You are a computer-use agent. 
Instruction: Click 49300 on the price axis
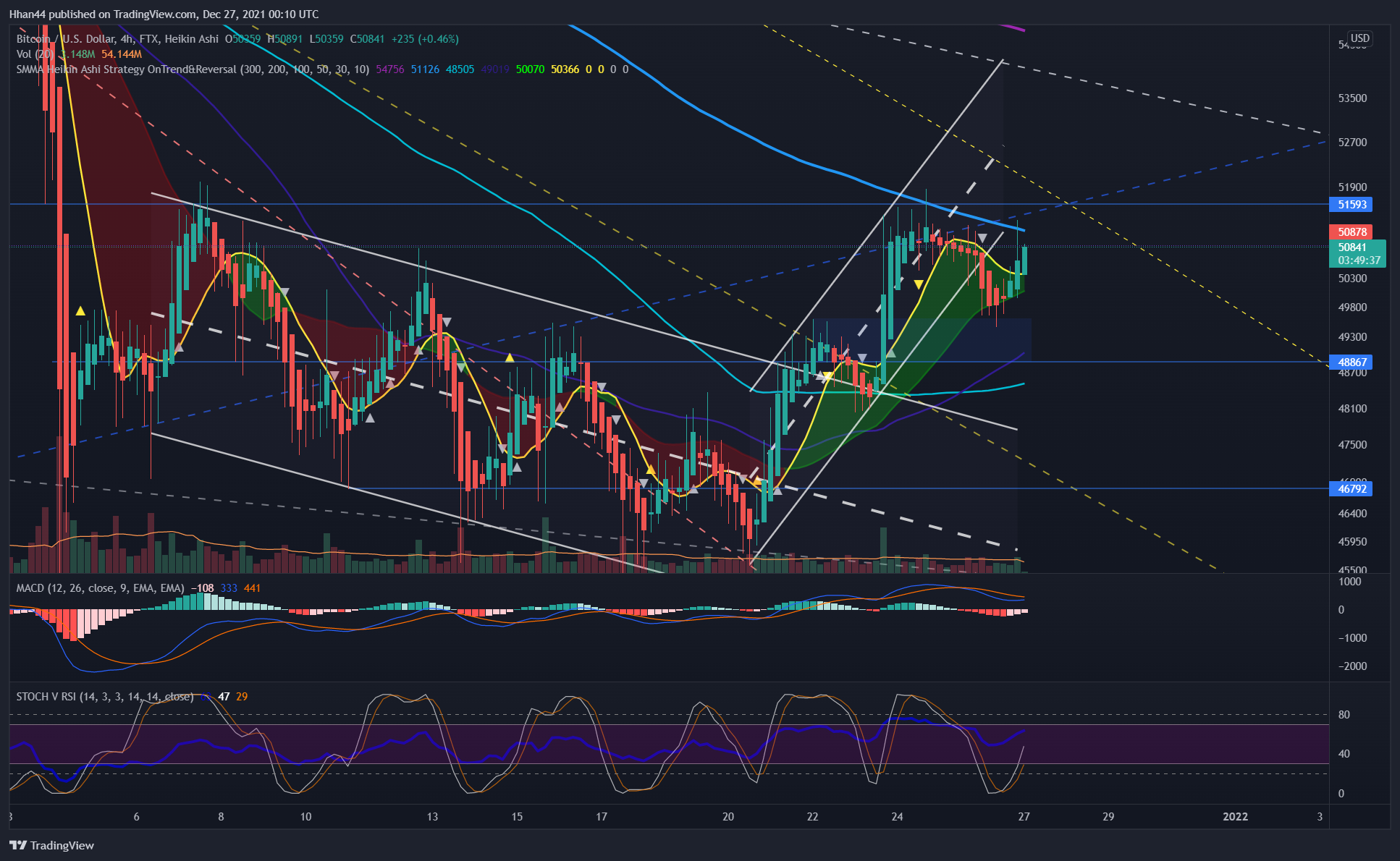(x=1352, y=337)
